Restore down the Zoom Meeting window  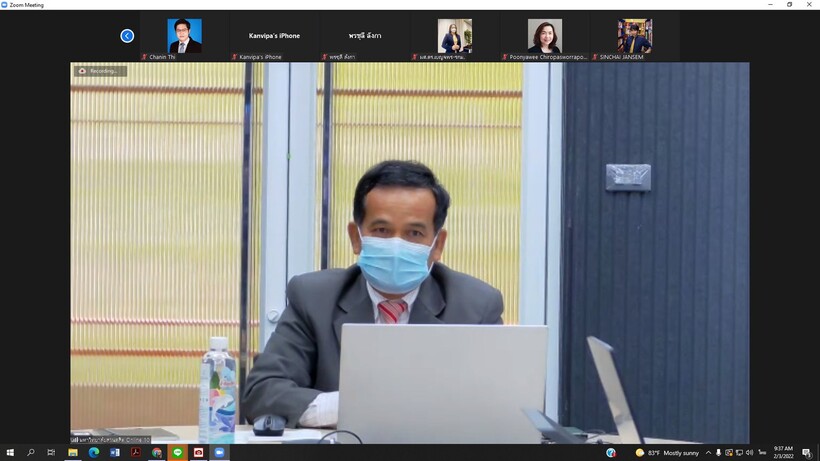point(789,5)
